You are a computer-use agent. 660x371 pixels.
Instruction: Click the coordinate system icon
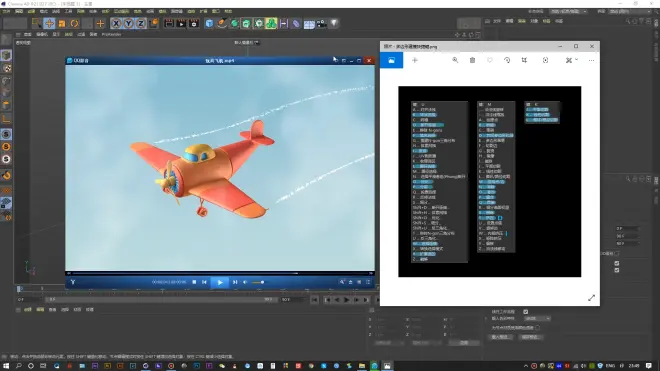click(154, 23)
